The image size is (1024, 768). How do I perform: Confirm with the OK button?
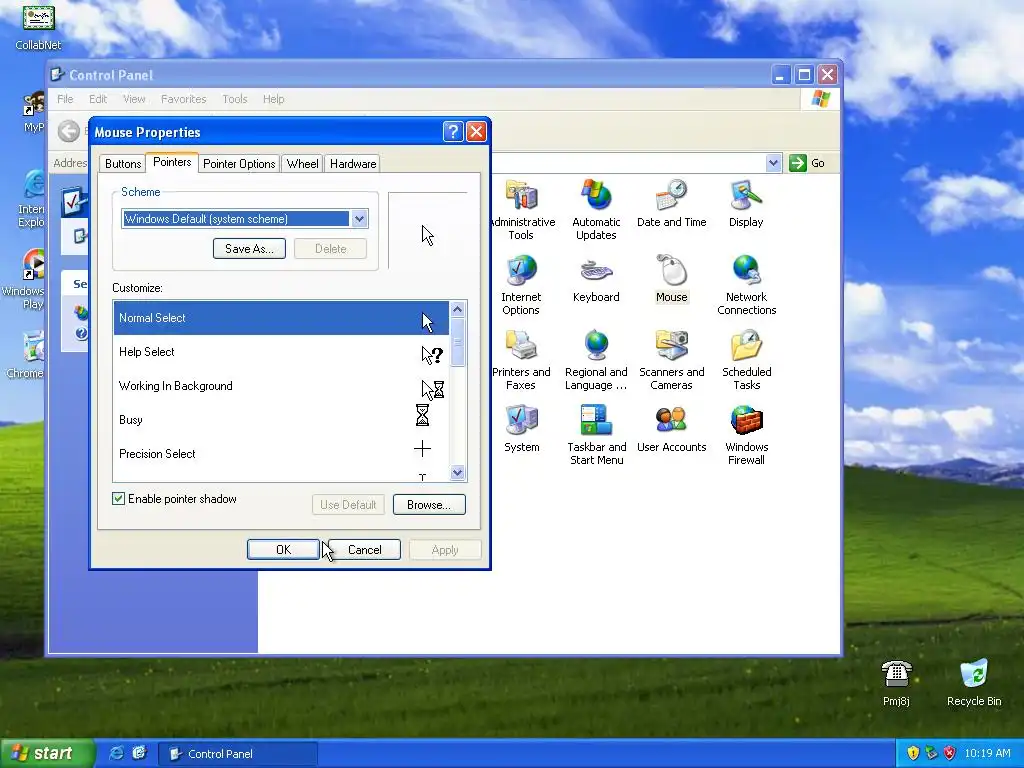283,550
